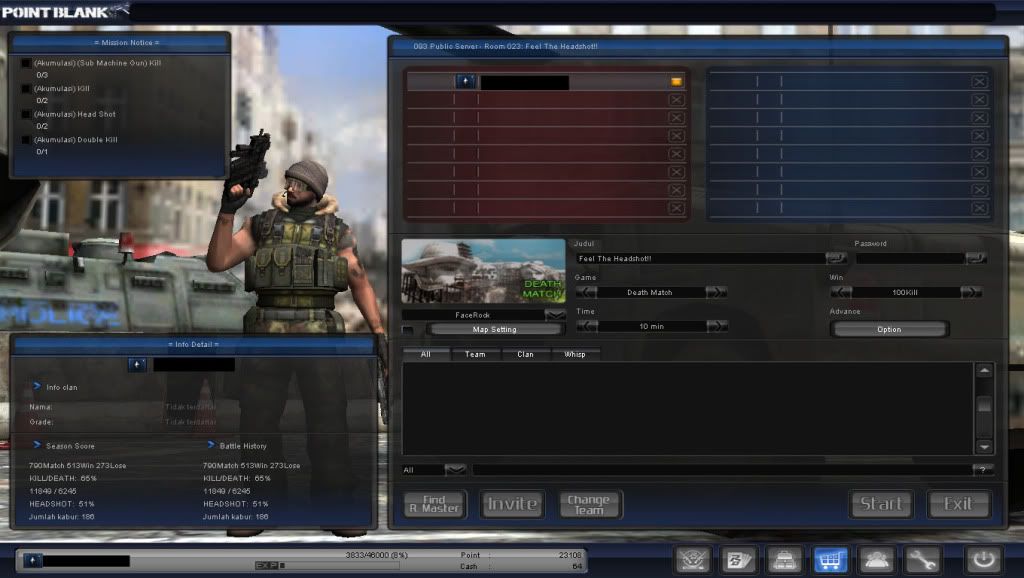Decrease Time with left arrow

click(x=586, y=326)
